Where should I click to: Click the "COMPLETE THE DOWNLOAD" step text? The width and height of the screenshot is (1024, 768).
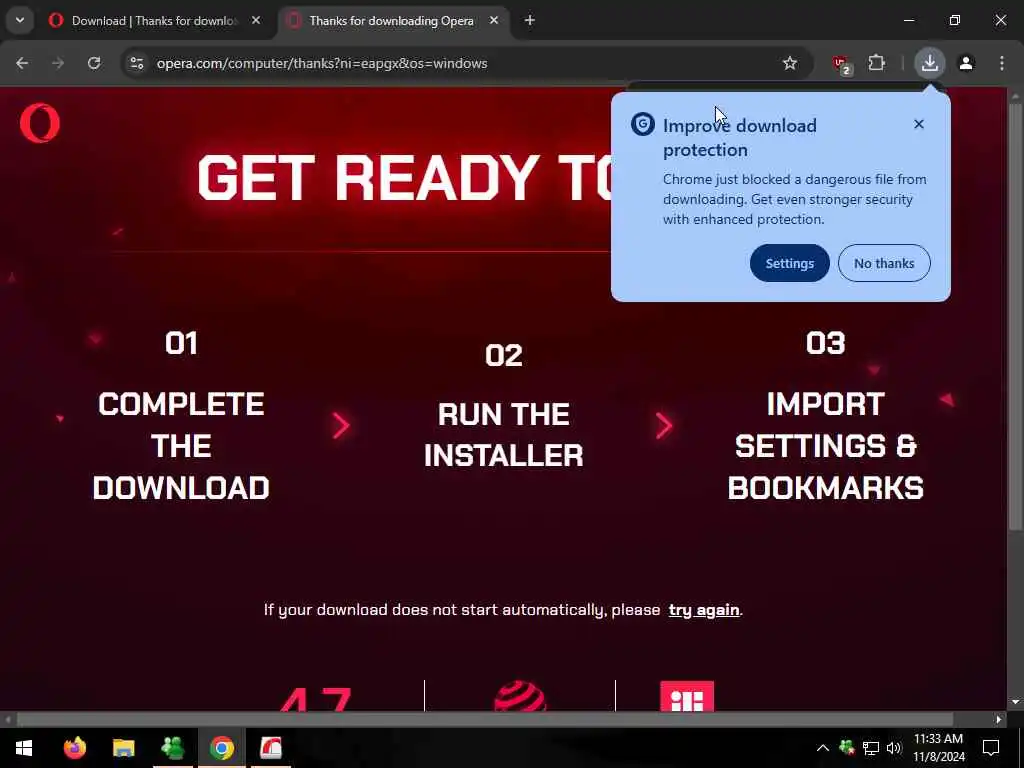pyautogui.click(x=181, y=446)
